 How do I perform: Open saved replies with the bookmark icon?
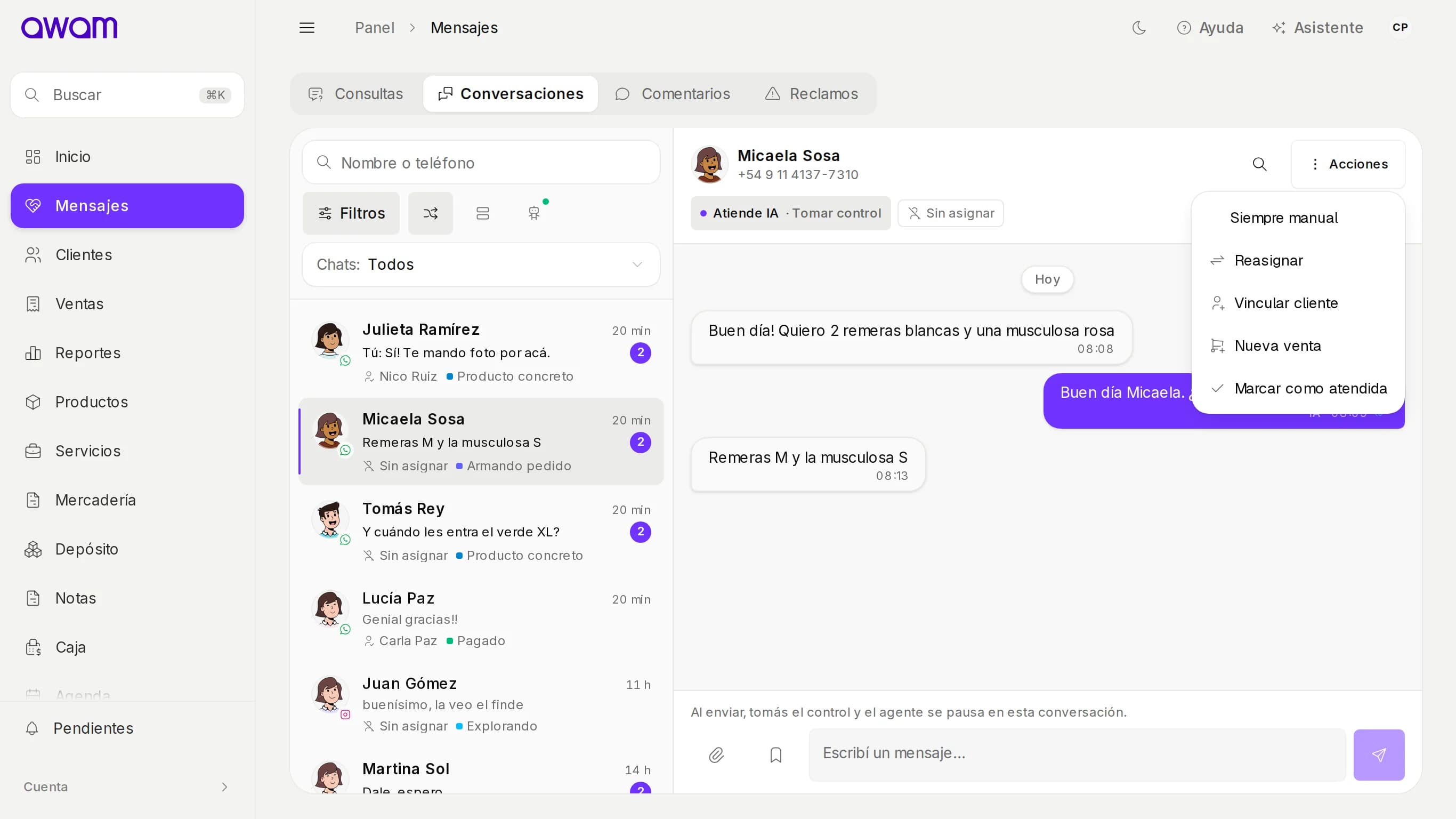click(776, 755)
